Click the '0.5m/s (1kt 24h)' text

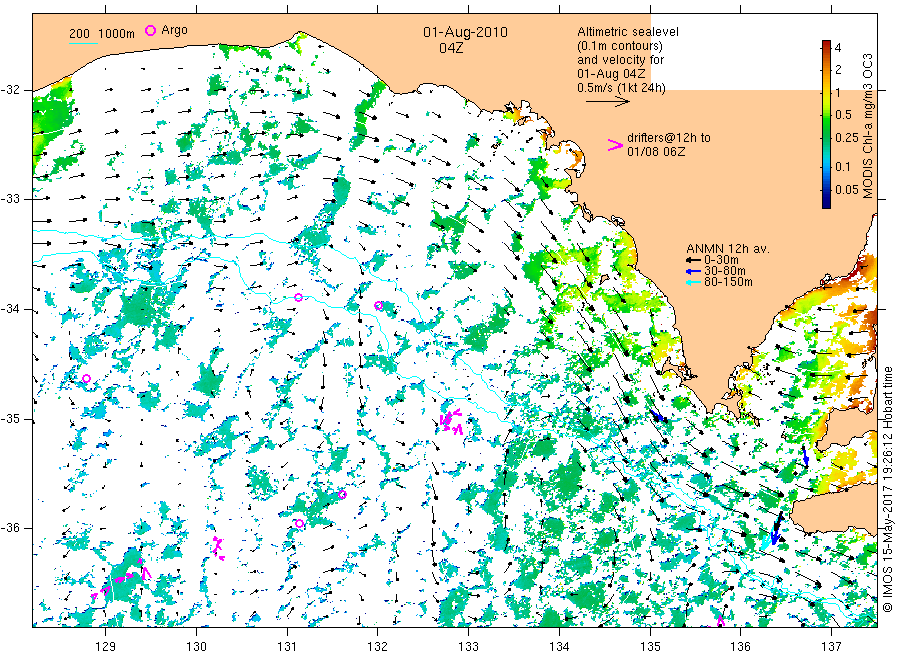pyautogui.click(x=621, y=88)
